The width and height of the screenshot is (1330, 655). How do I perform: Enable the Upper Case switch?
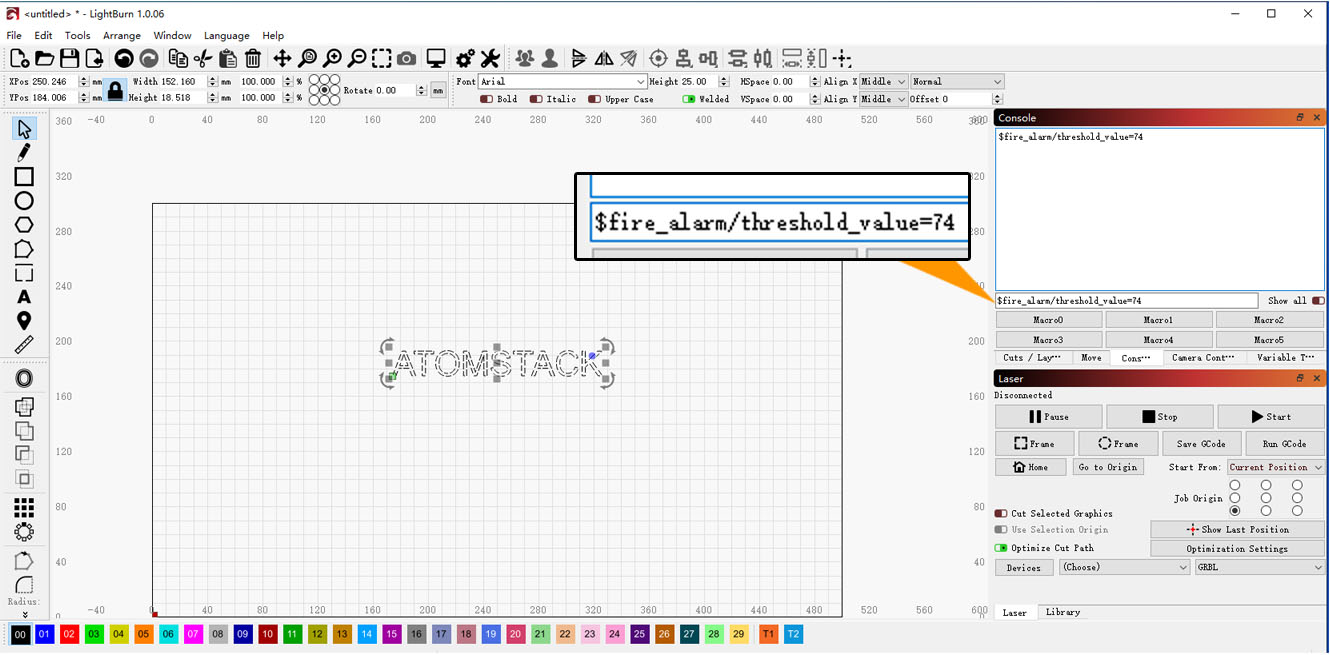click(x=595, y=99)
